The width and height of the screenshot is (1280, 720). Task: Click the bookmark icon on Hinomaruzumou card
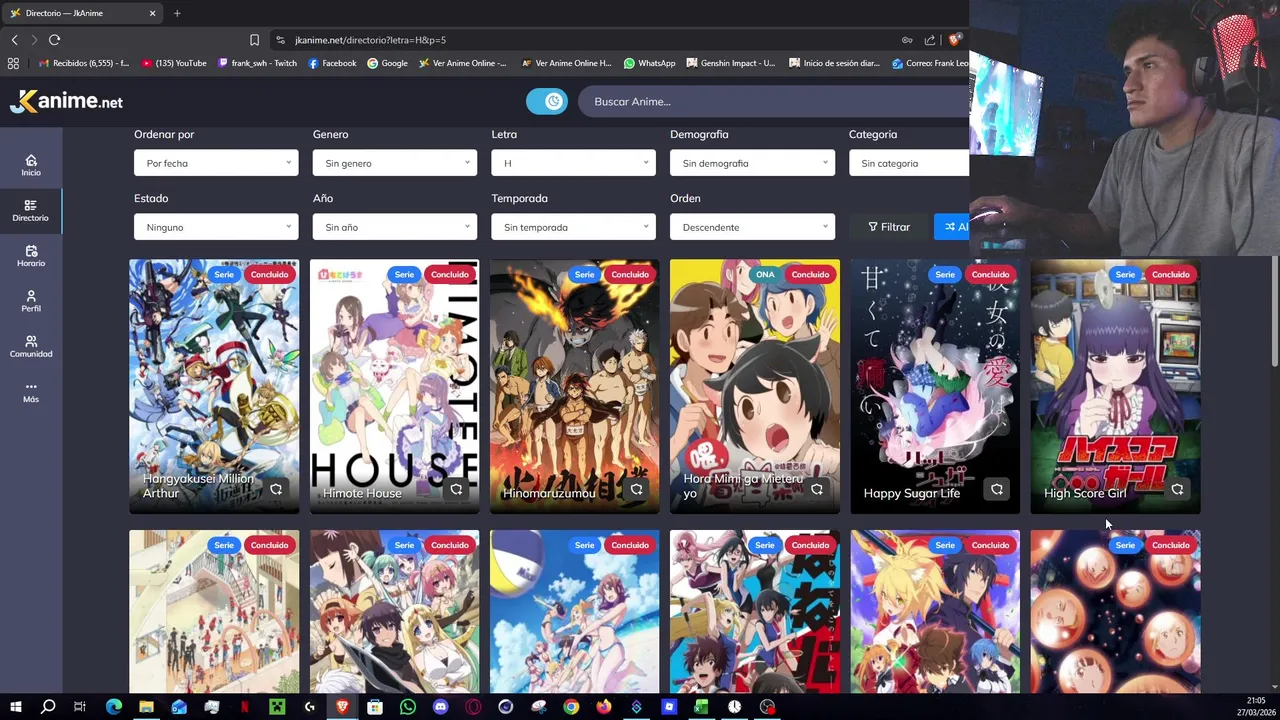tap(636, 489)
